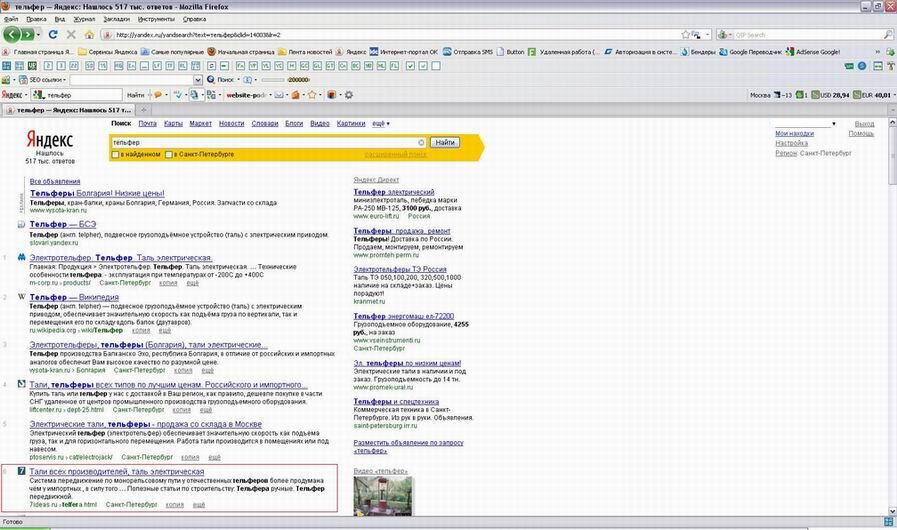
Task: Open the Отправка SMS bookmark
Action: point(467,52)
